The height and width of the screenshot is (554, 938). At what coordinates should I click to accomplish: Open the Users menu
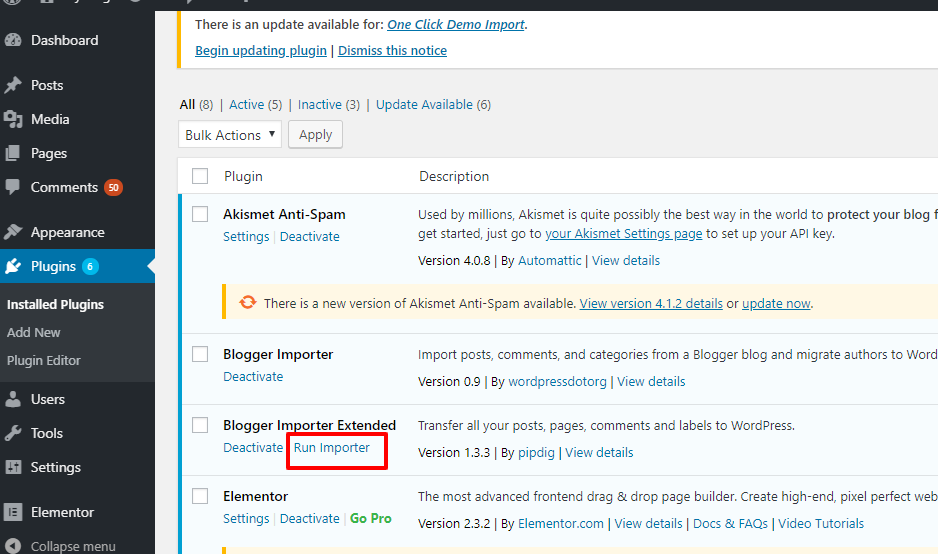point(48,399)
